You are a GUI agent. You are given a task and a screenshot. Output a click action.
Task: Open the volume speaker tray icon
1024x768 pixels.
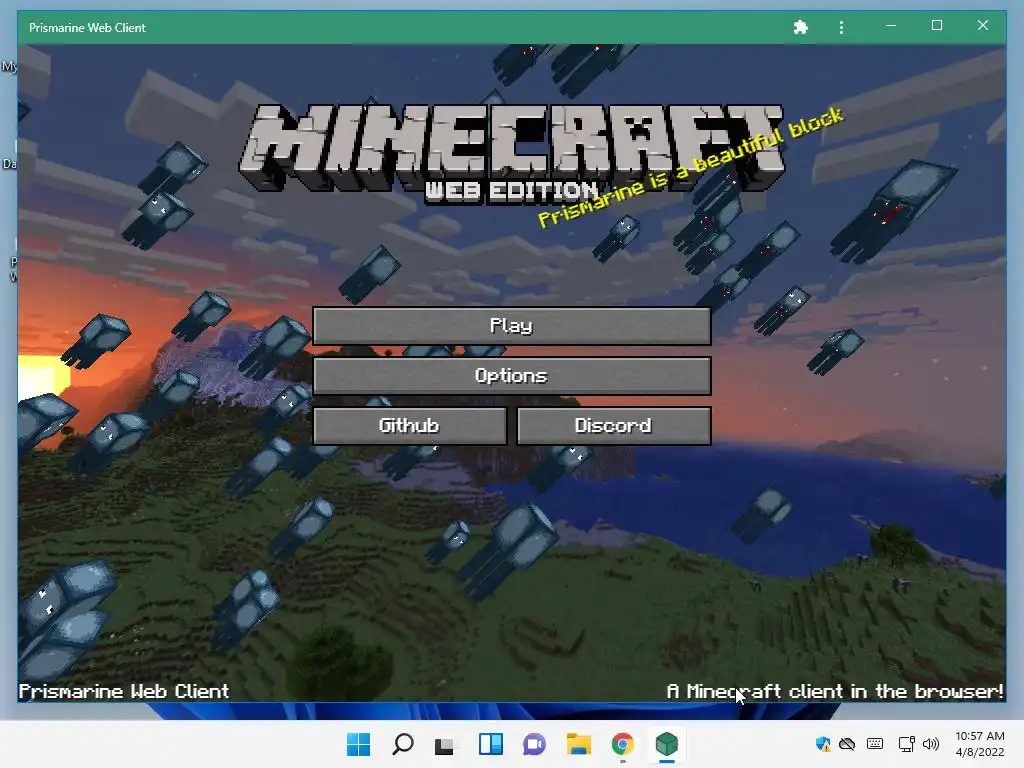tap(931, 744)
